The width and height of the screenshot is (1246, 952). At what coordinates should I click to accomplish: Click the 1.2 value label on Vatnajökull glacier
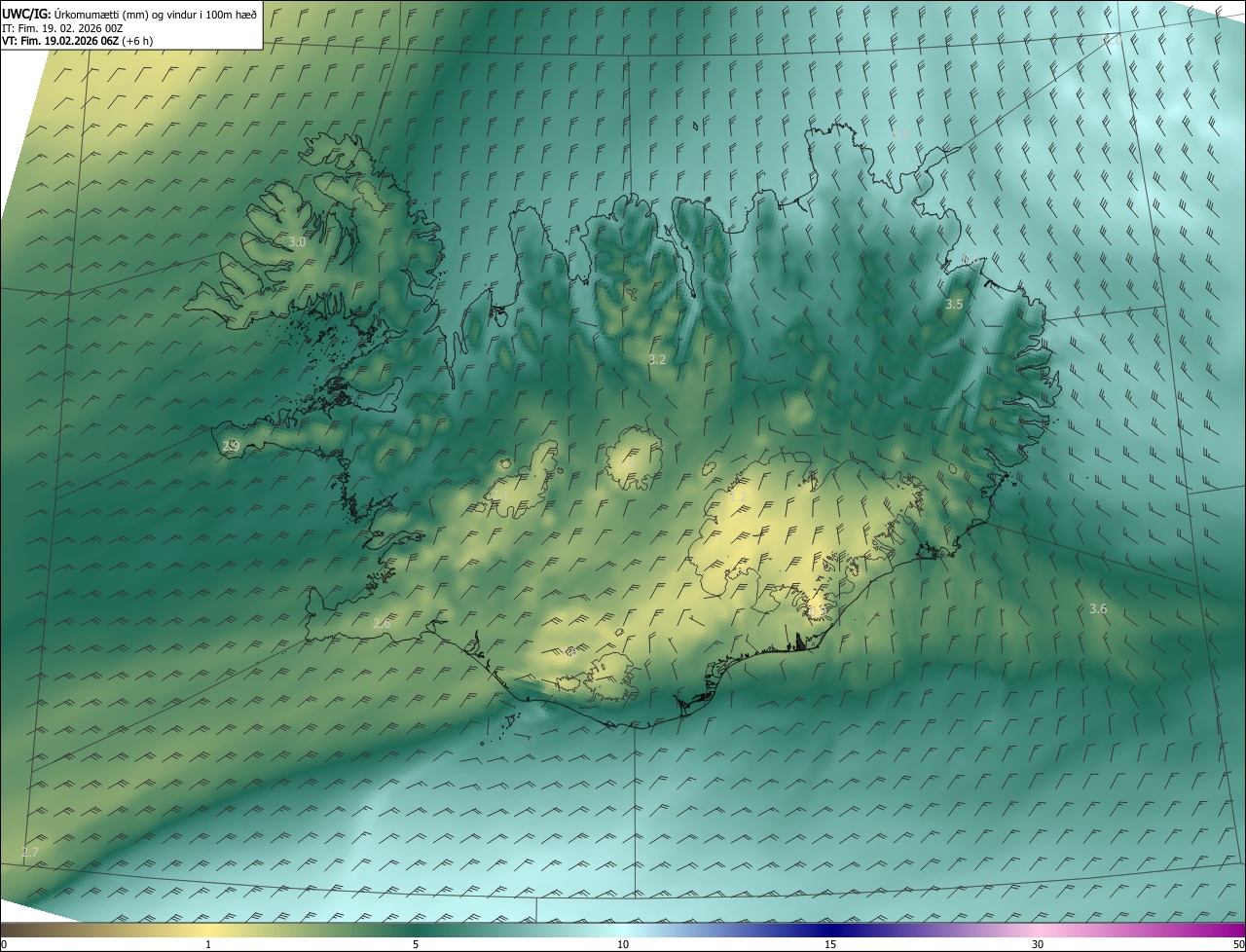click(x=738, y=496)
